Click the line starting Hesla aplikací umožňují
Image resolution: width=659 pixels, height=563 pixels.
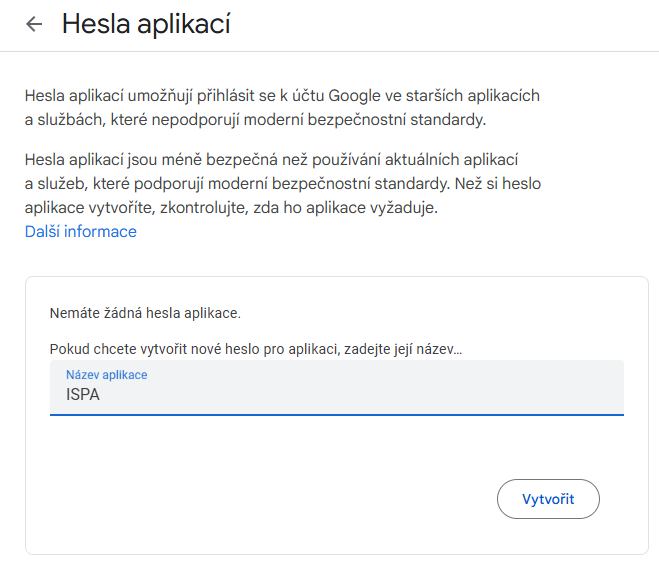282,96
